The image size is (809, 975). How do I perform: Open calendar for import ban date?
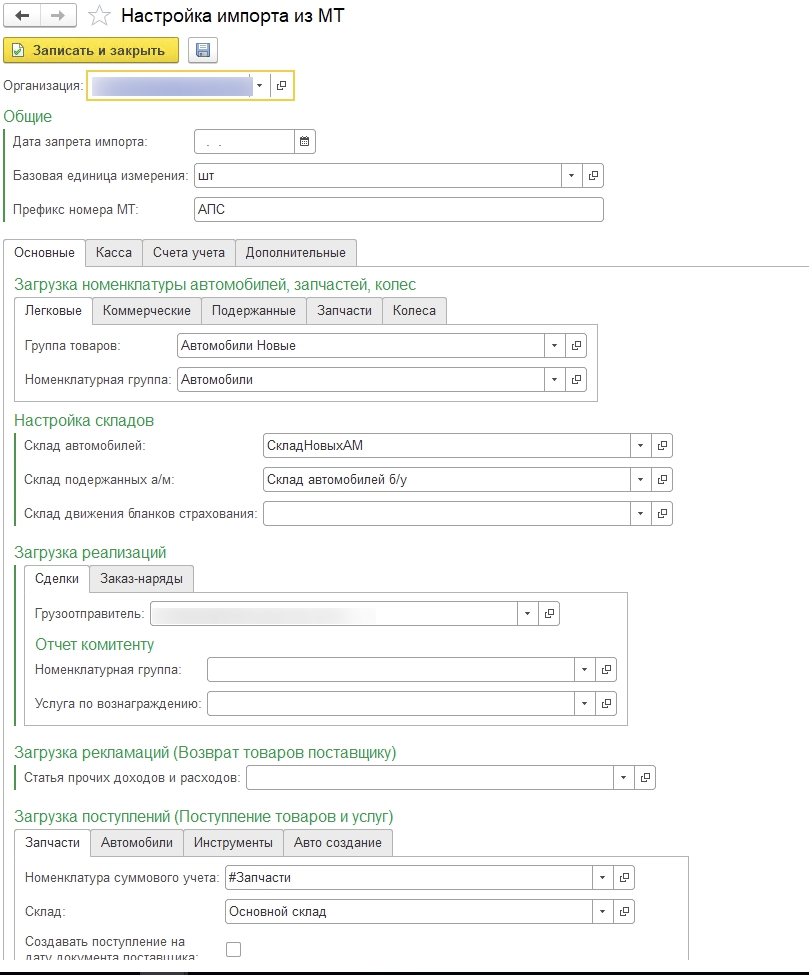305,141
